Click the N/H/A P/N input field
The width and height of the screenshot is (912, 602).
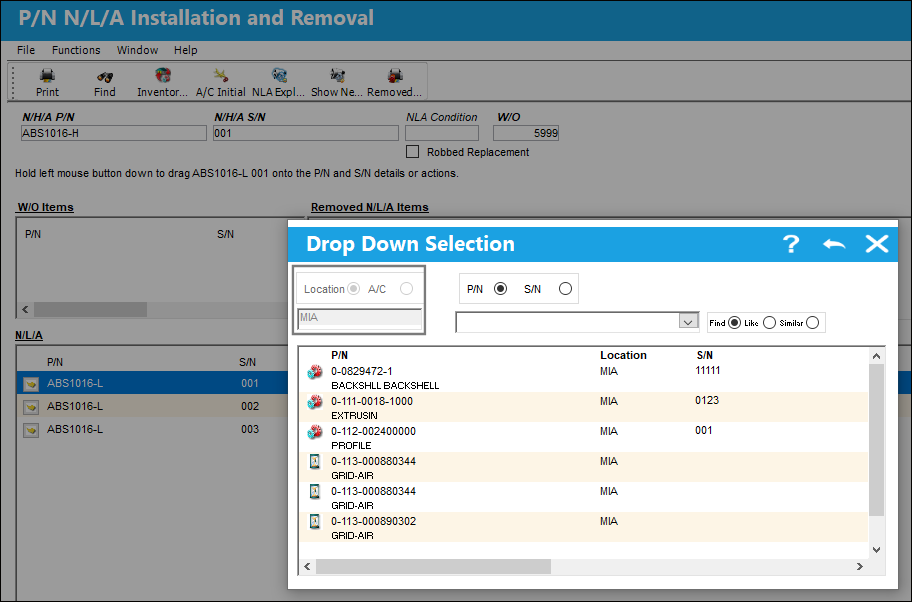click(x=113, y=133)
